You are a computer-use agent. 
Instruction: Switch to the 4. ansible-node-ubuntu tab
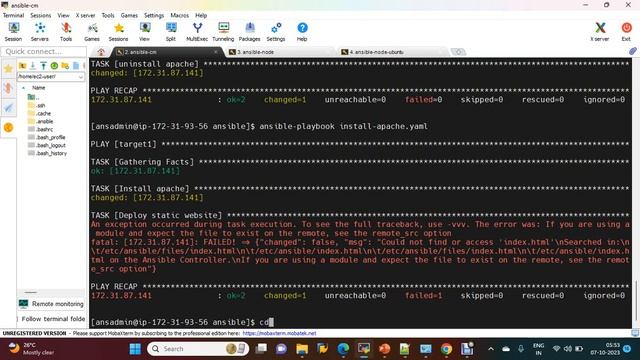pos(392,52)
